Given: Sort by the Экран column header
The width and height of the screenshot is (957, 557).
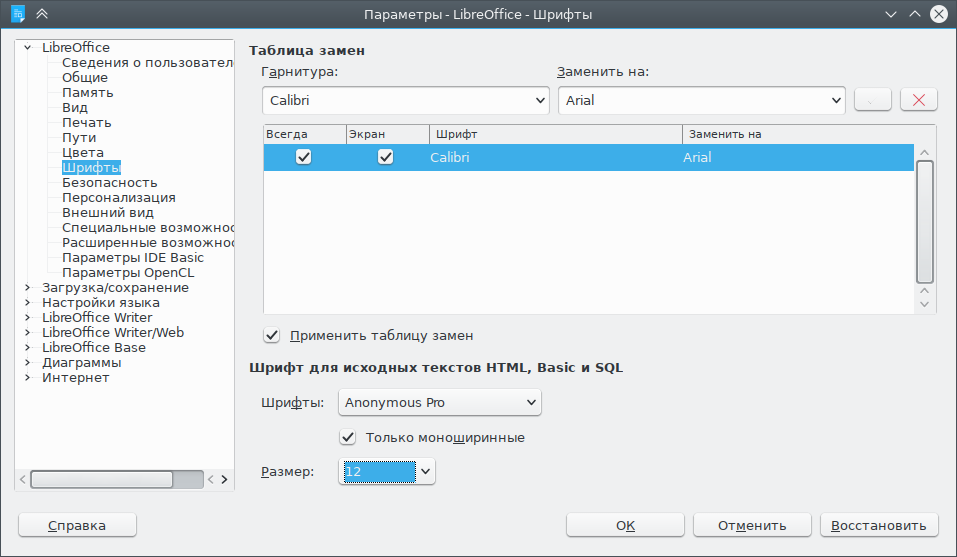Looking at the screenshot, I should [388, 134].
